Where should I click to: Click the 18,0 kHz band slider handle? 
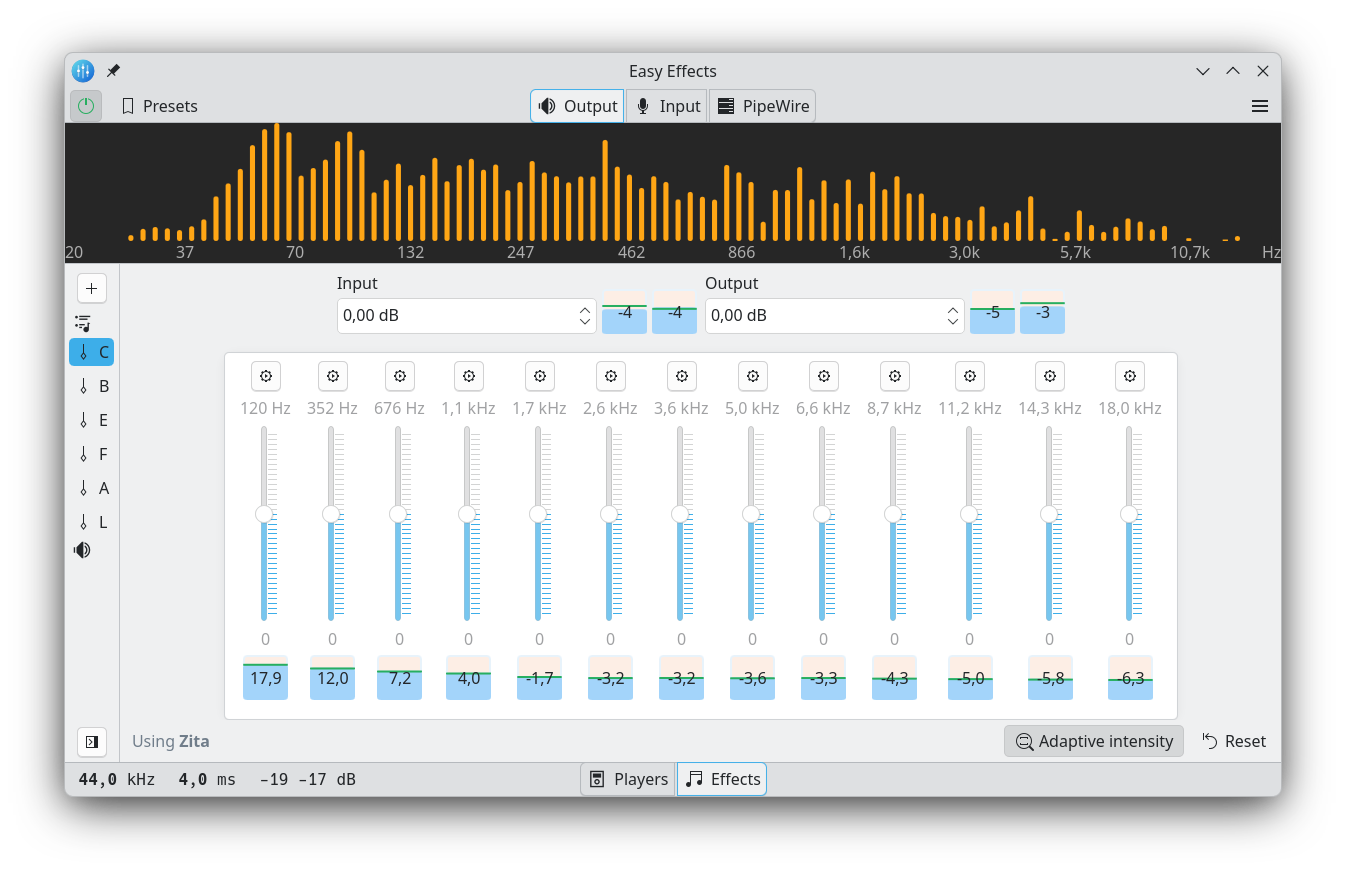[1129, 514]
